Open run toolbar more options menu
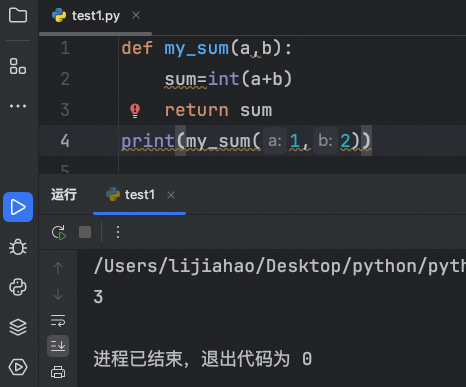 coord(118,232)
